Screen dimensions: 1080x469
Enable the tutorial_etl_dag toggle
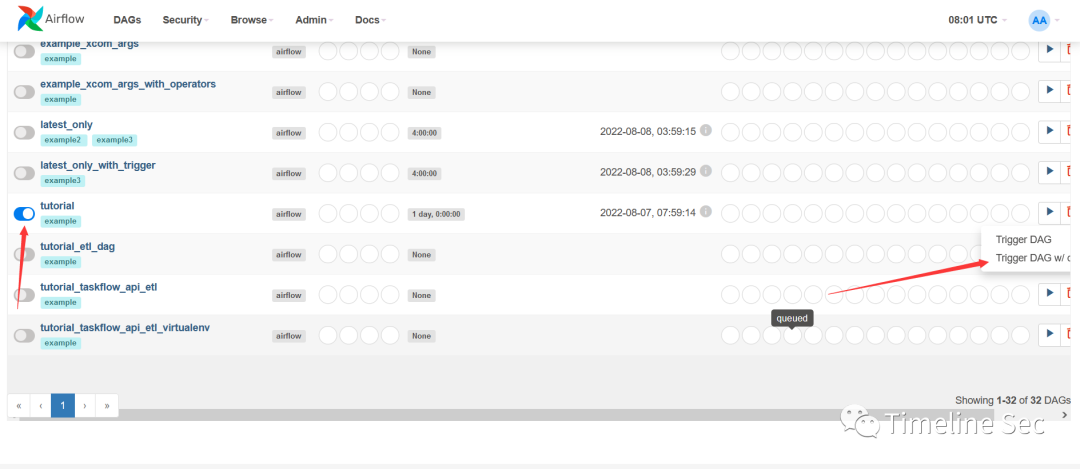tap(24, 254)
